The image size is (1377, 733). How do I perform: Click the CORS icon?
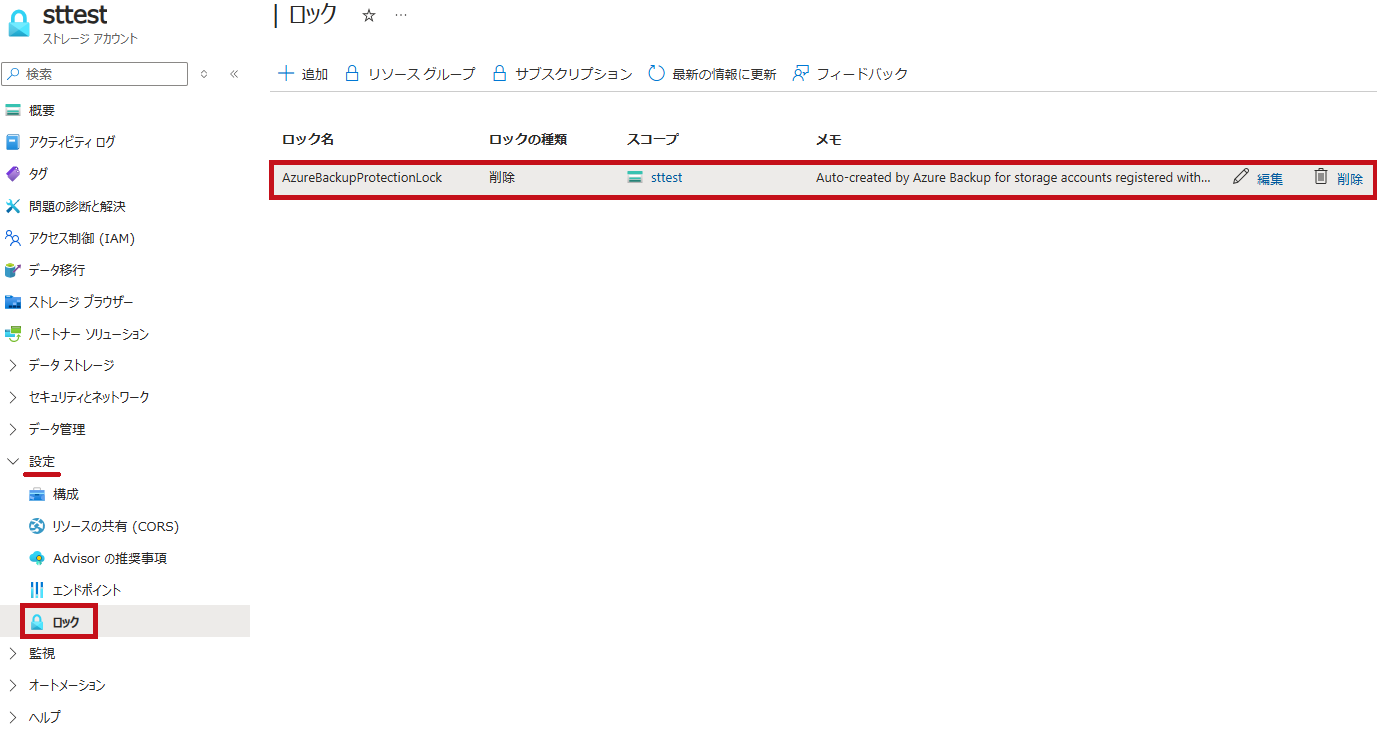(37, 526)
